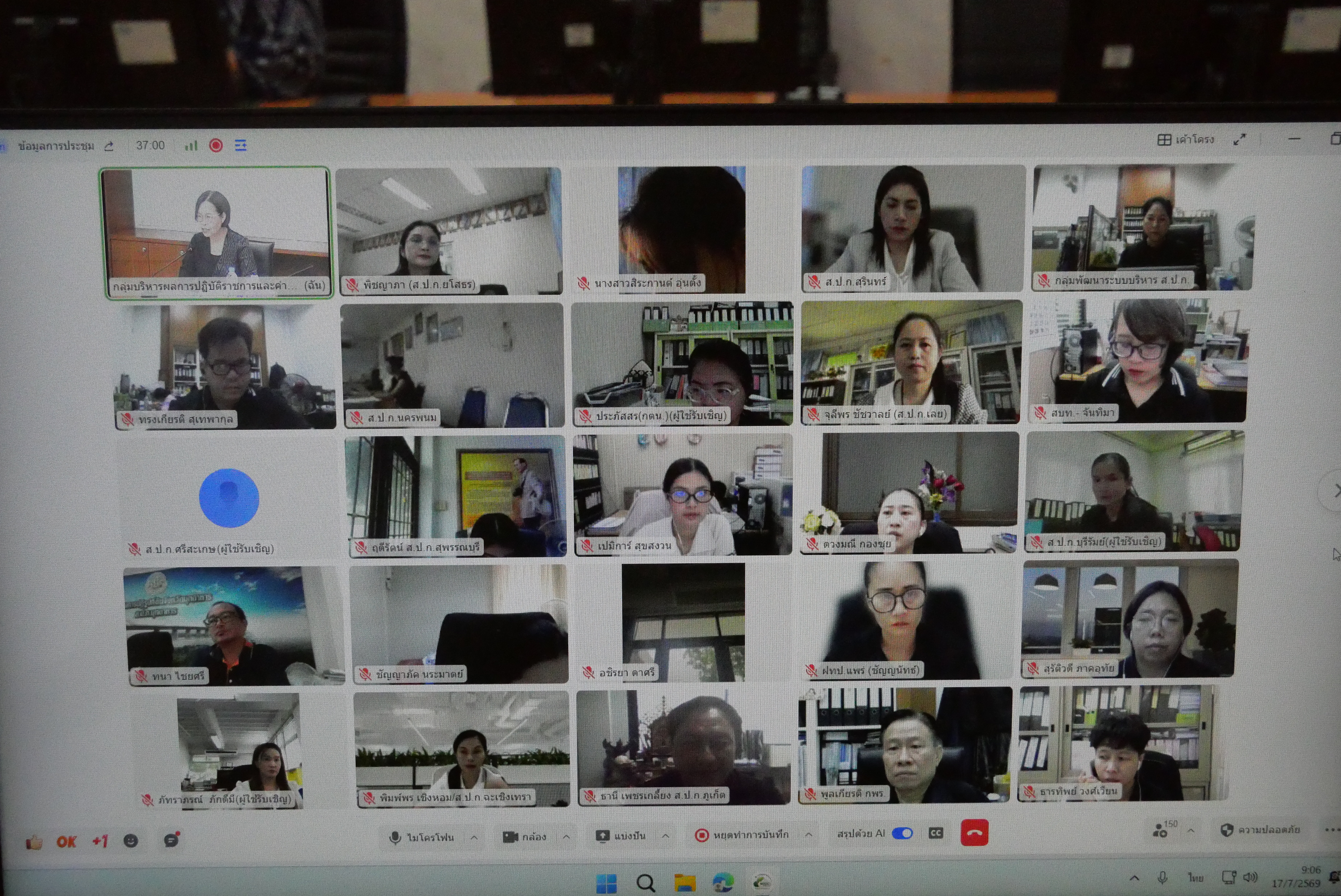
Task: Expand camera options arrow
Action: click(566, 837)
